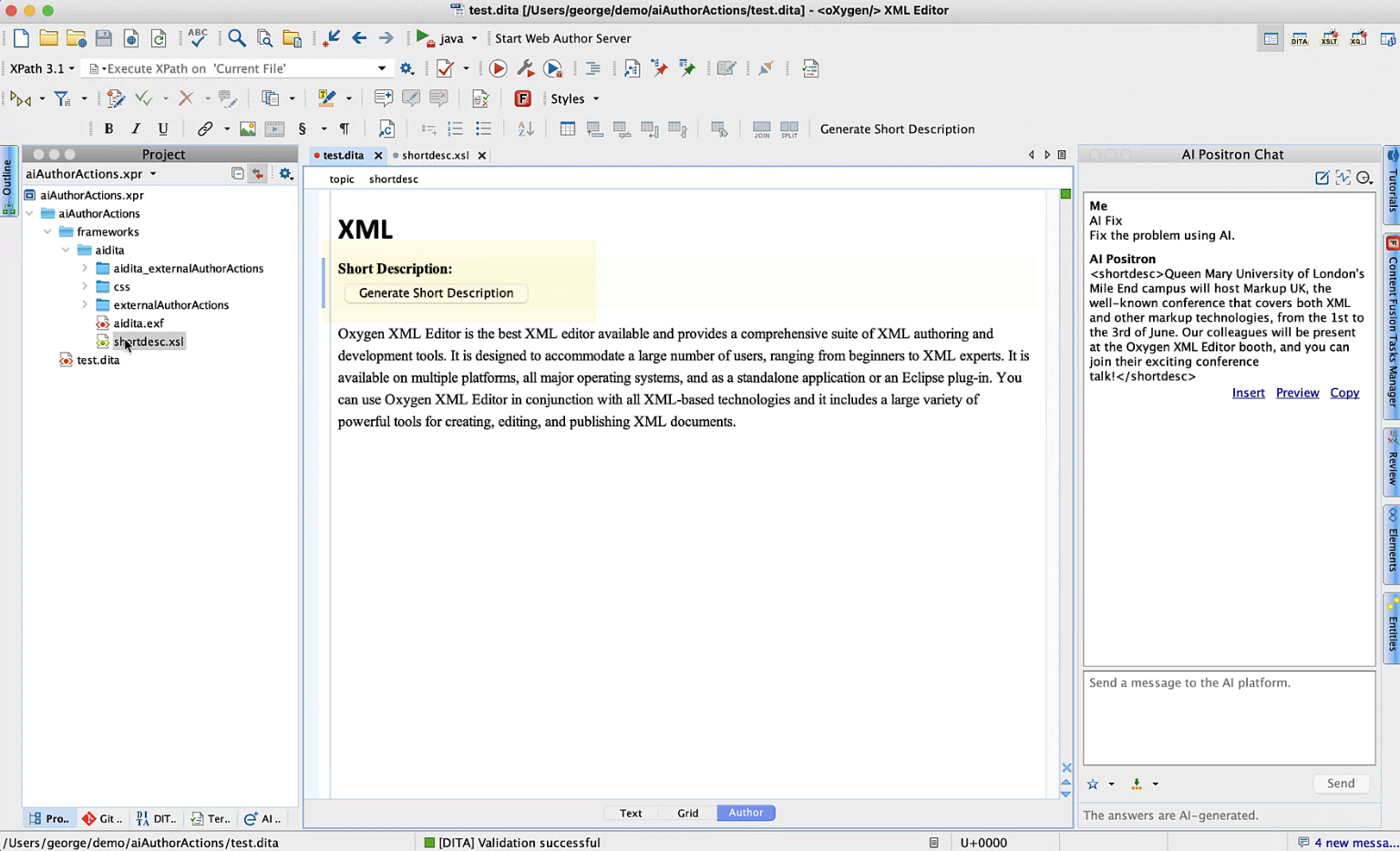The height and width of the screenshot is (851, 1400).
Task: Open XPath 3.1 version dropdown
Action: point(42,68)
